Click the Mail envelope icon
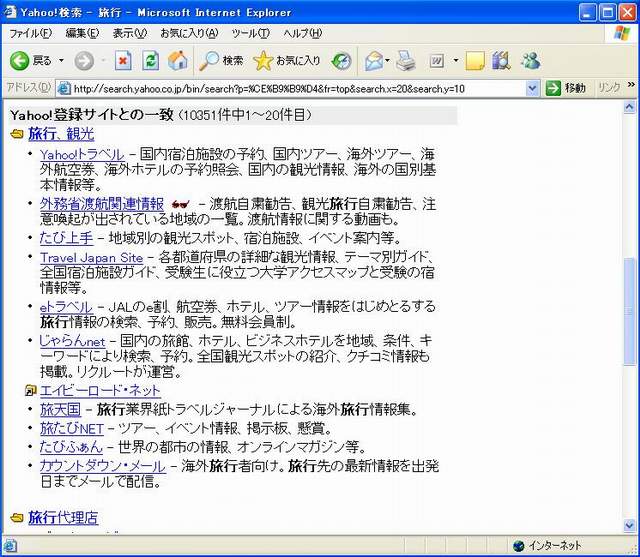Screen dimensions: 640x557 pyautogui.click(x=374, y=61)
